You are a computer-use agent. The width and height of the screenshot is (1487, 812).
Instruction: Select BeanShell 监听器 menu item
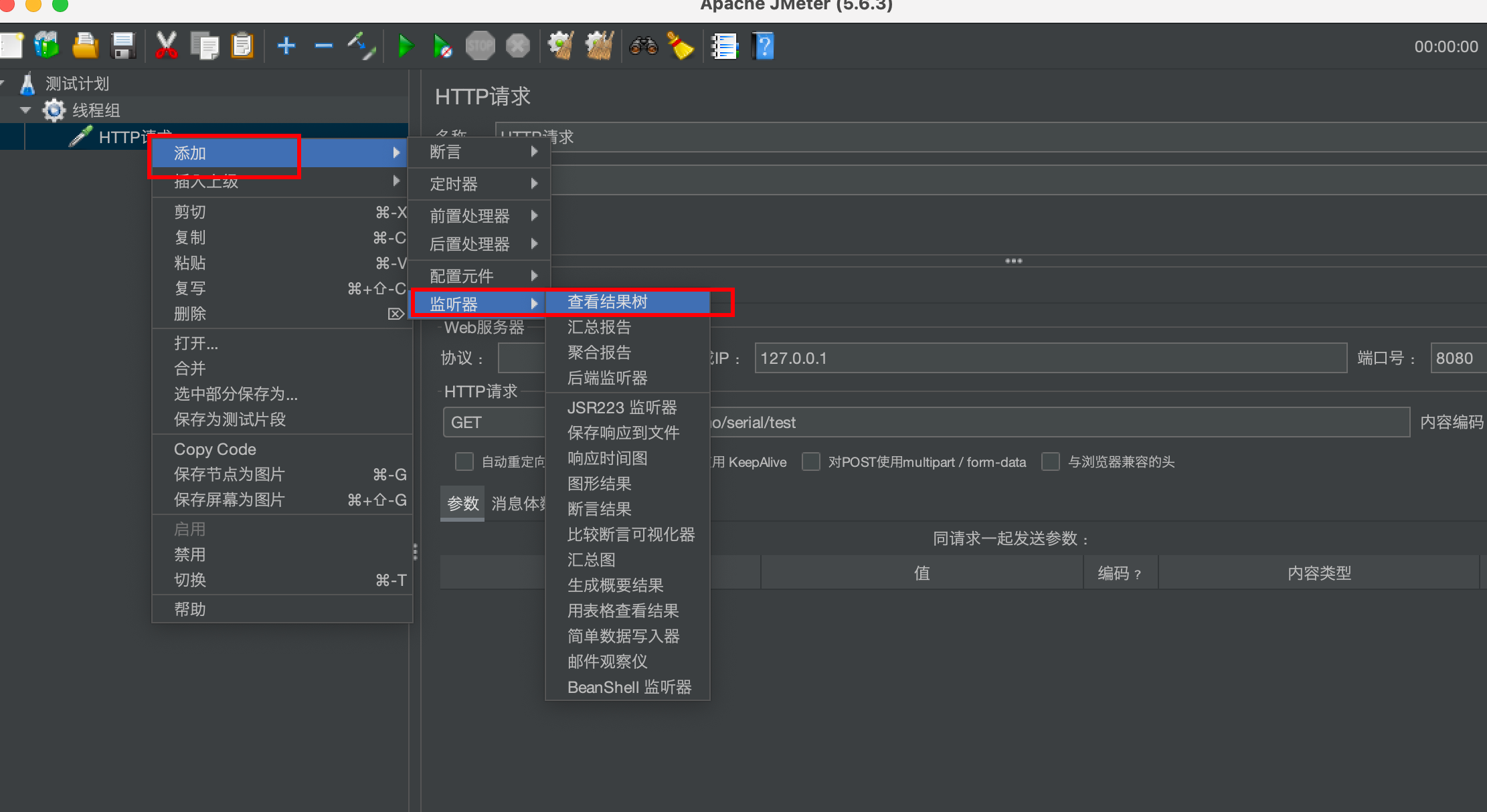click(x=628, y=687)
